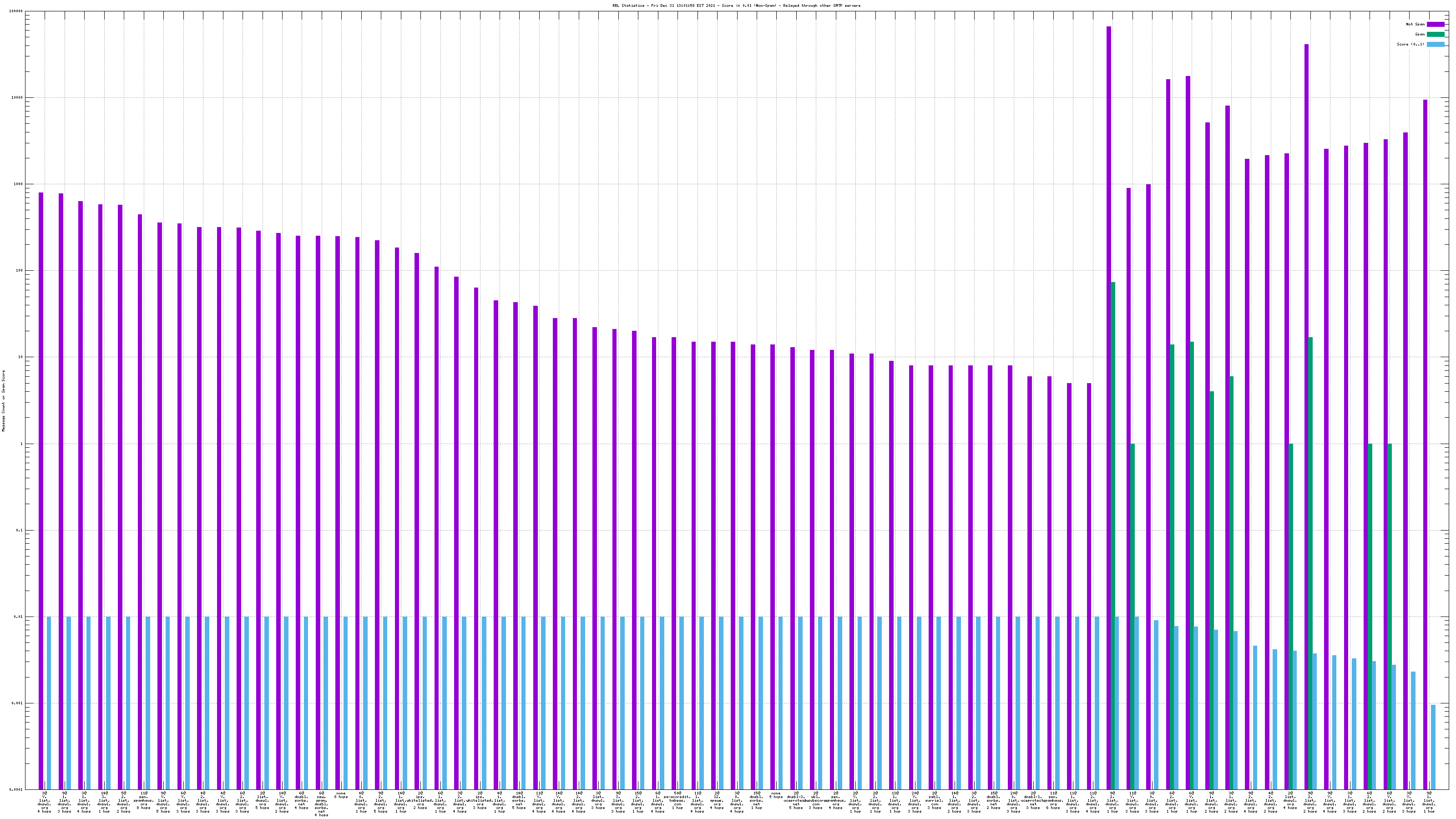
Task: Click the shortest light blue bar at far right
Action: [x=1433, y=746]
